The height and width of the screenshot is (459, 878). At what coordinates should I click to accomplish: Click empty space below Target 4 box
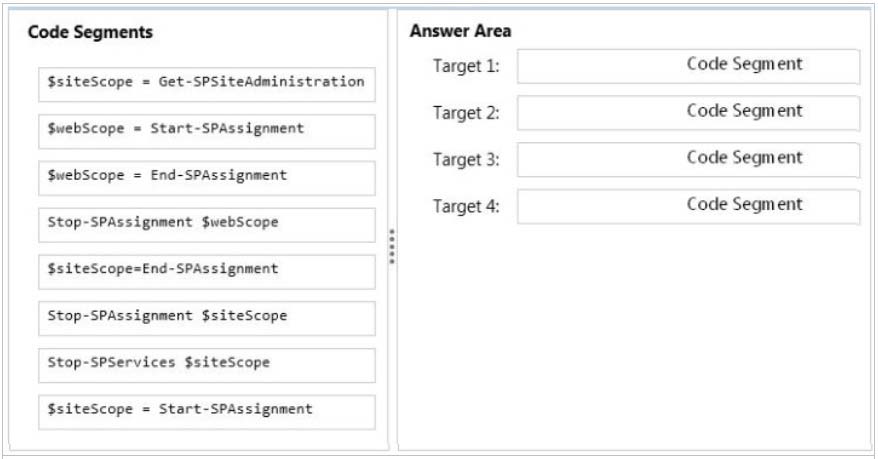[x=633, y=336]
